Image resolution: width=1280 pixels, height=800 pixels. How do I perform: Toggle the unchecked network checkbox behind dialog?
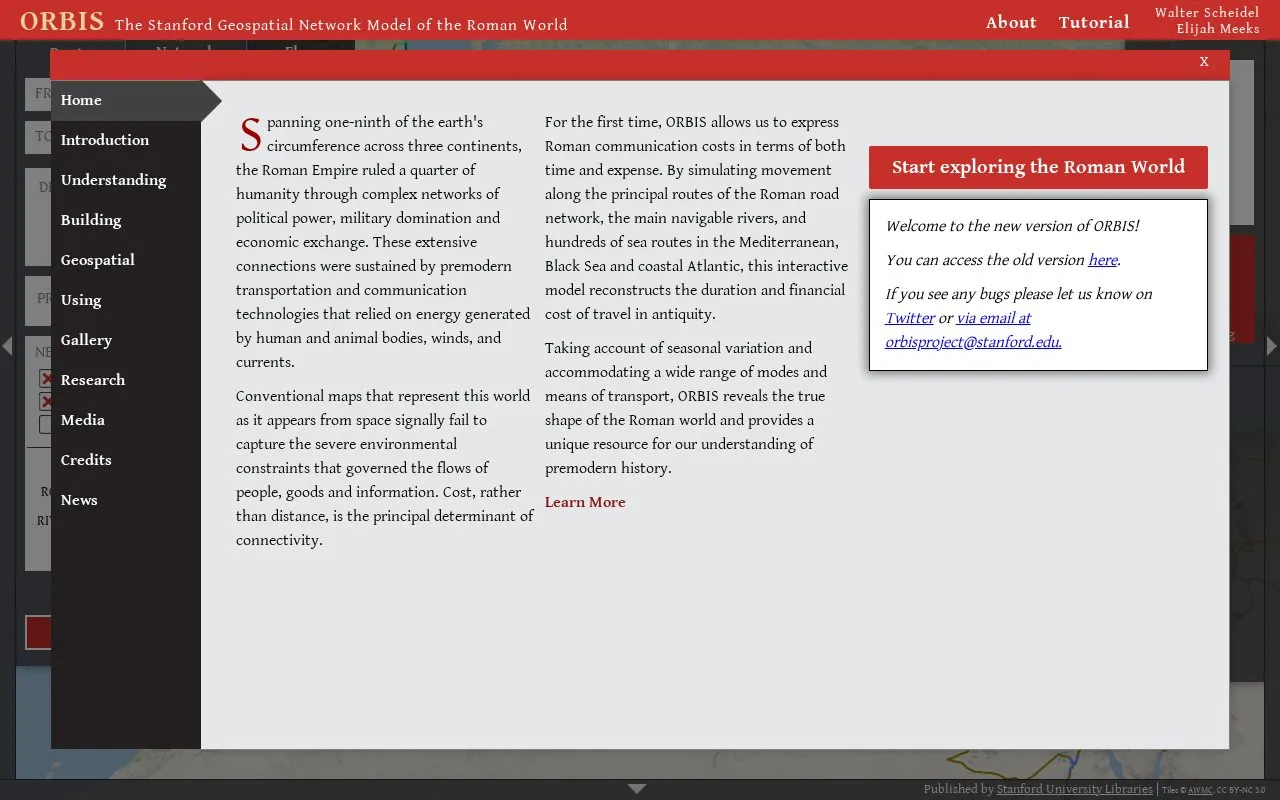[x=45, y=424]
